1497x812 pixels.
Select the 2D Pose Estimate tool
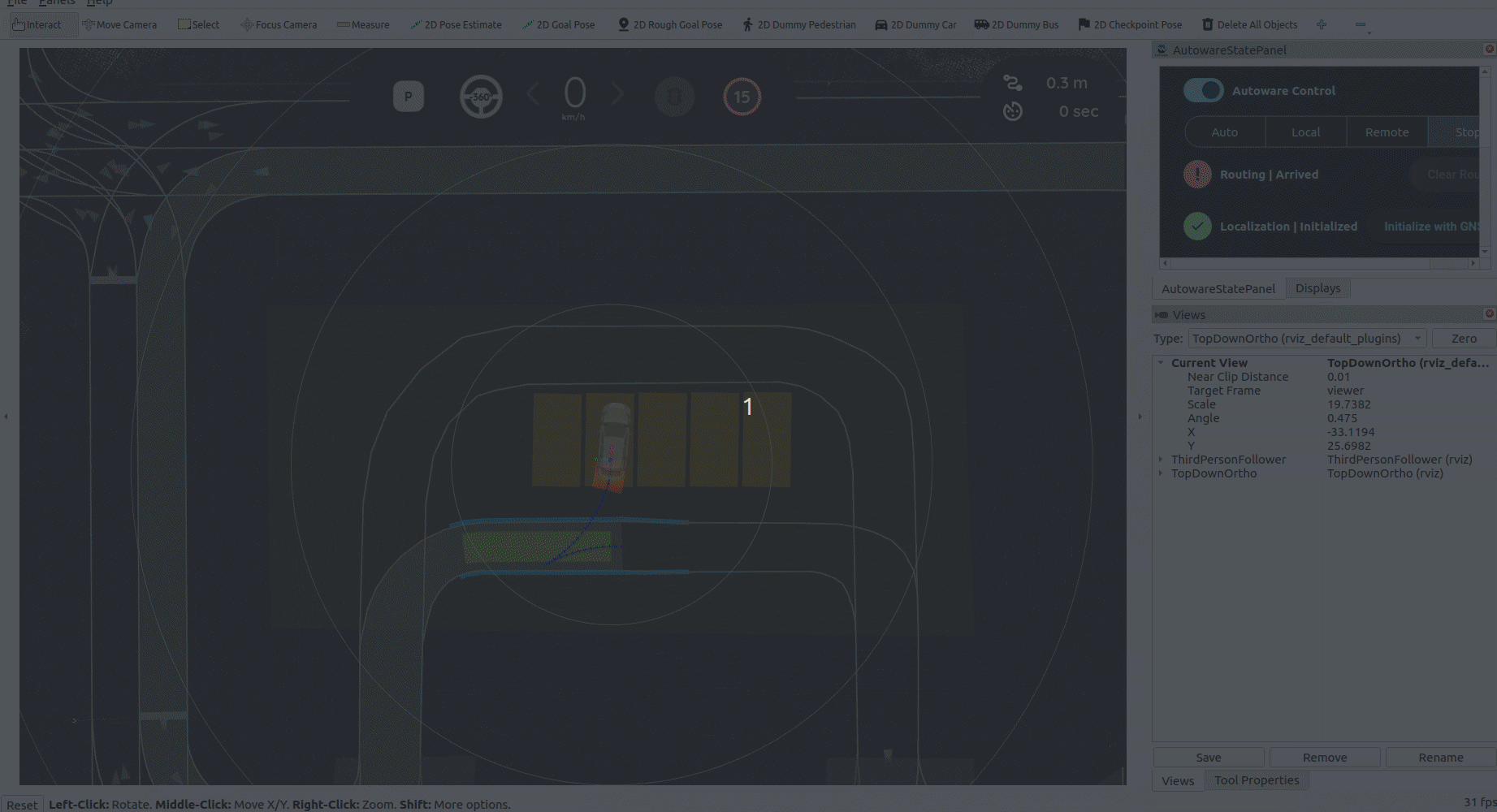tap(456, 24)
